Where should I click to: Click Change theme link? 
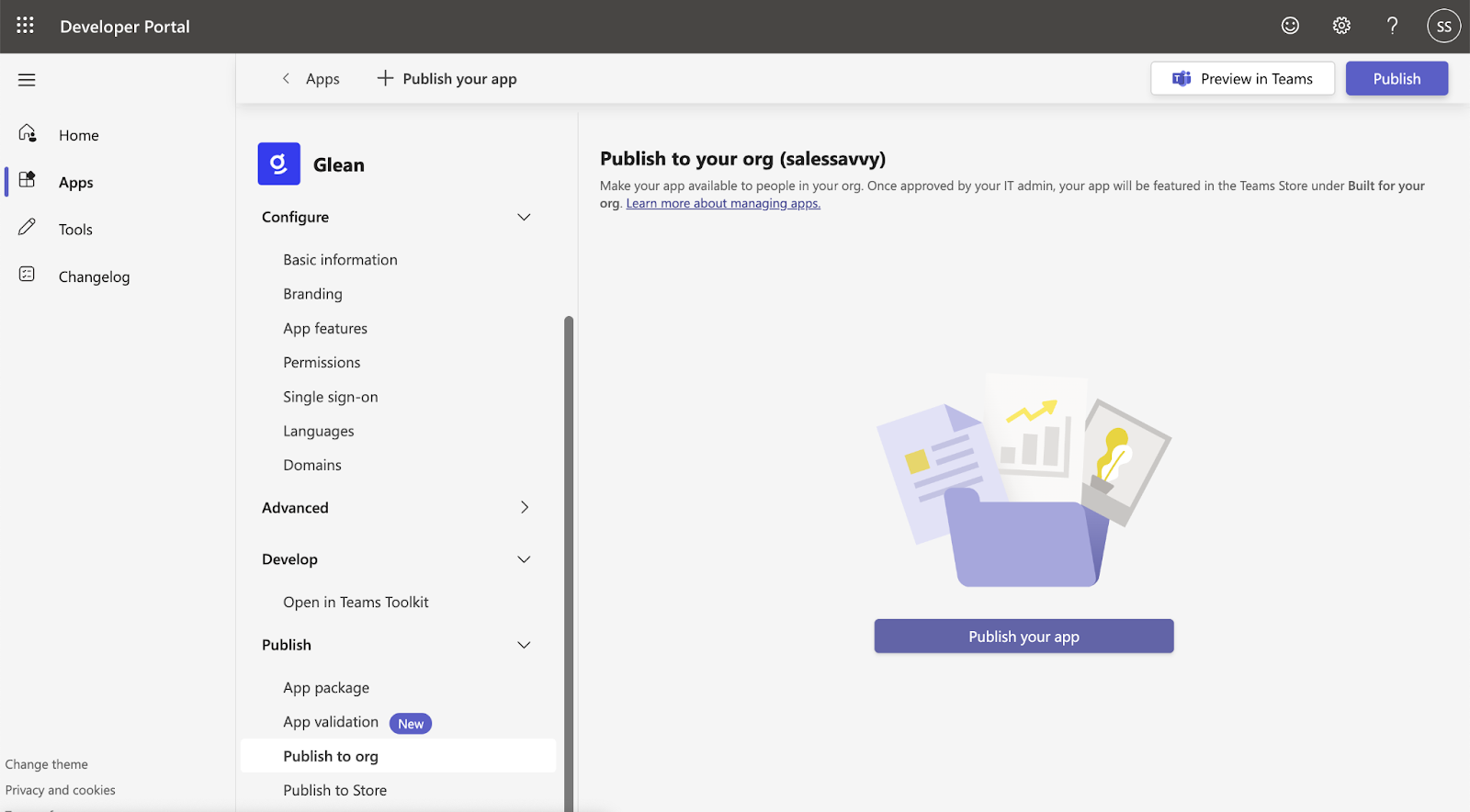pos(47,764)
